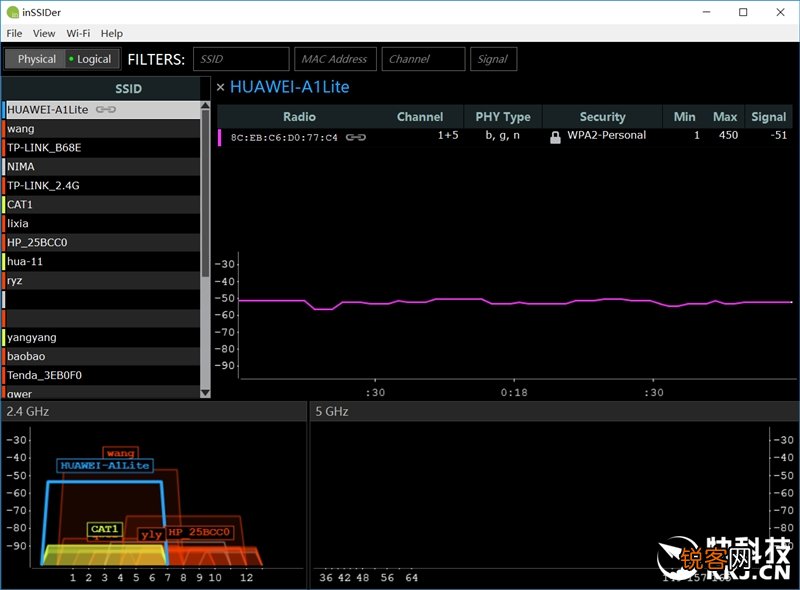Image resolution: width=800 pixels, height=590 pixels.
Task: Open the View menu
Action: (x=44, y=33)
